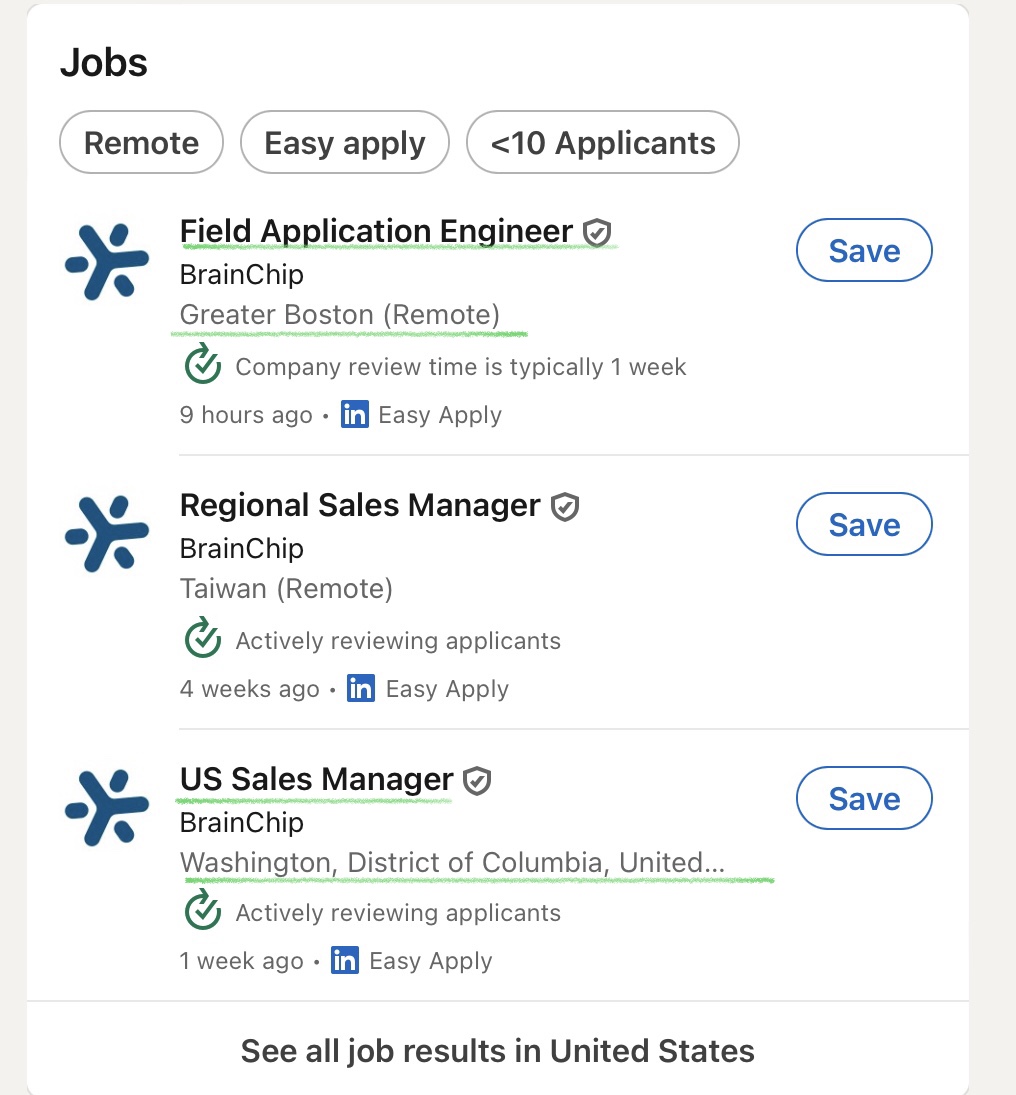This screenshot has width=1016, height=1095.
Task: Click BrainChip logo beside Regional Sales Manager
Action: (x=106, y=535)
